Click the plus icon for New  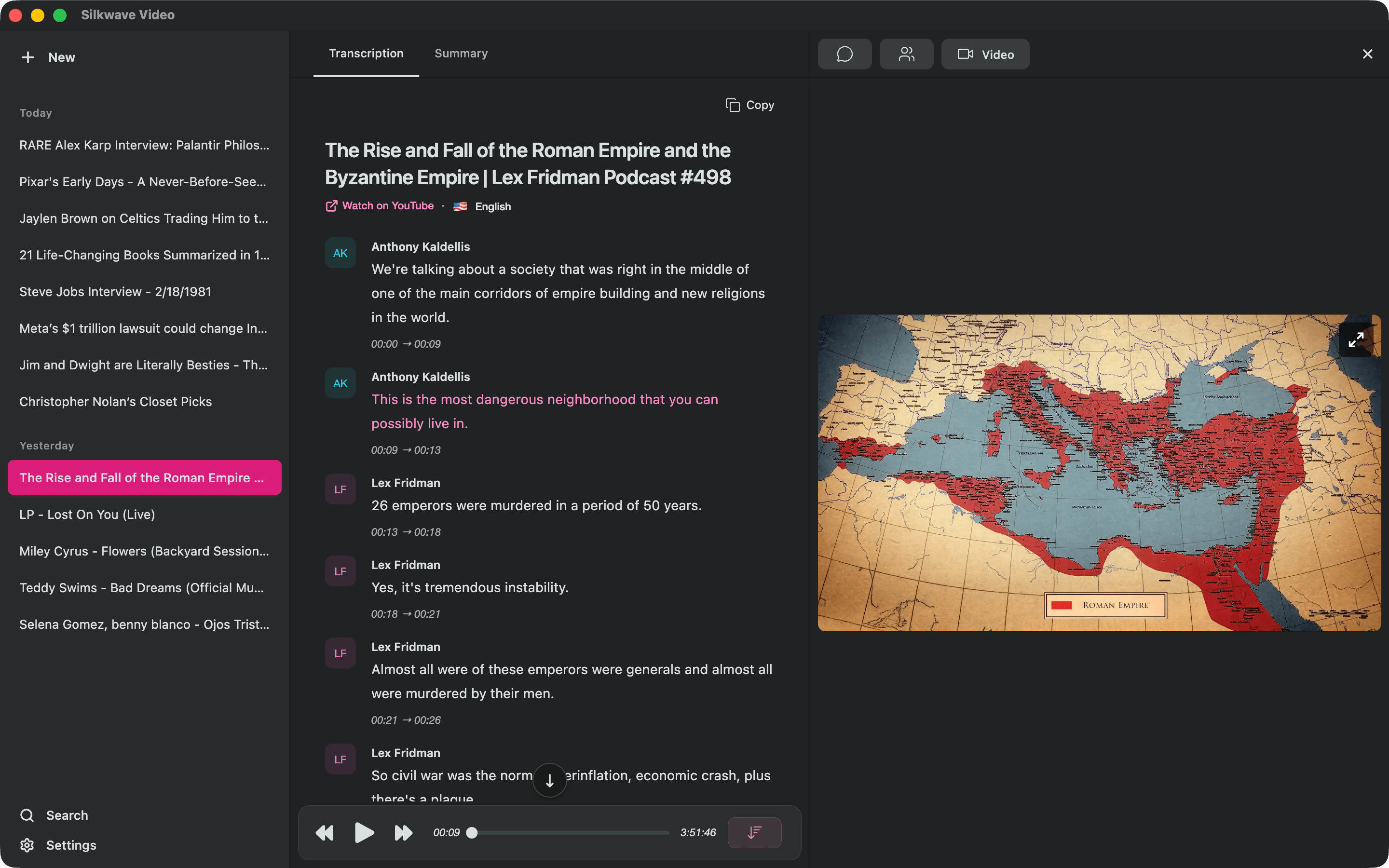point(27,57)
